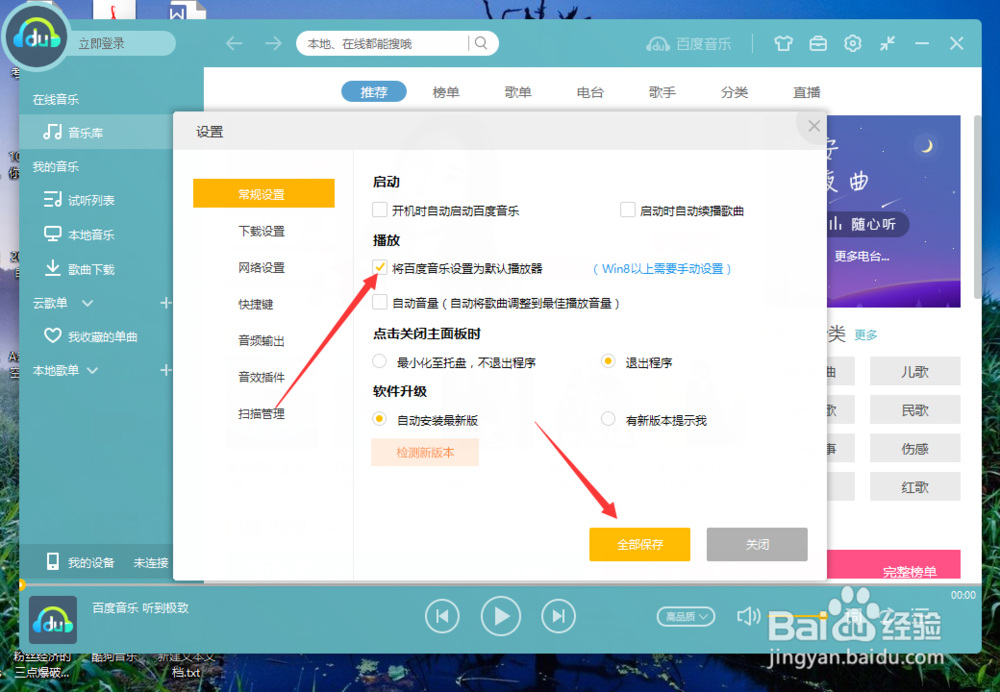
Task: Switch to 歌单 tab
Action: [x=518, y=92]
